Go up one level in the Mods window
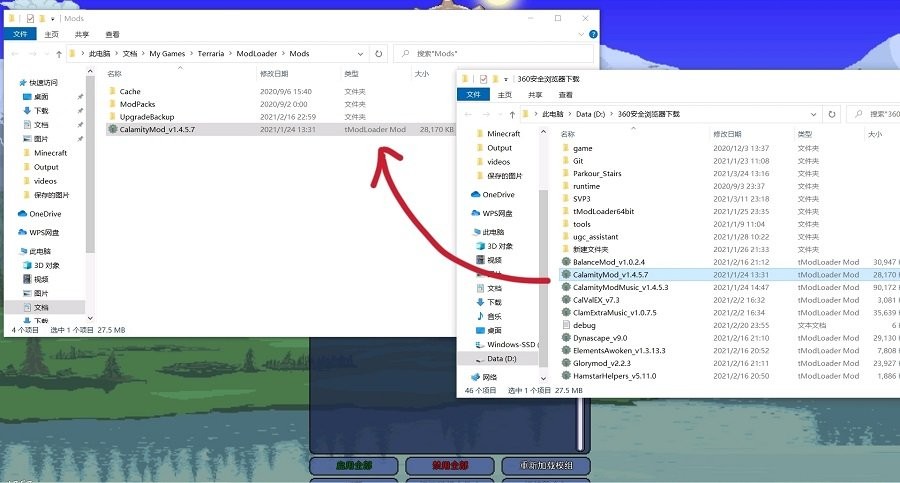 point(59,54)
